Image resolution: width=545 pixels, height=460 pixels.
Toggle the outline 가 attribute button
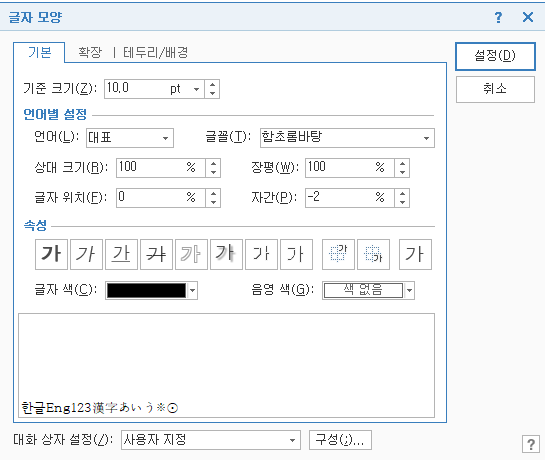192,254
